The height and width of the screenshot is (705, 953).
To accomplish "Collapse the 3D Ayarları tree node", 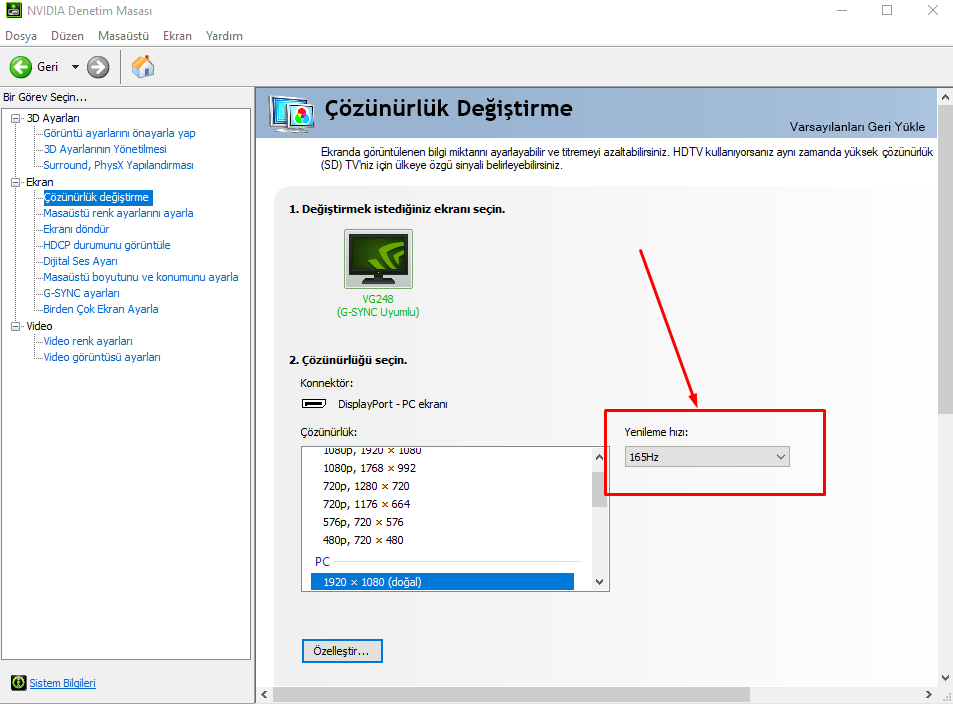I will point(16,119).
